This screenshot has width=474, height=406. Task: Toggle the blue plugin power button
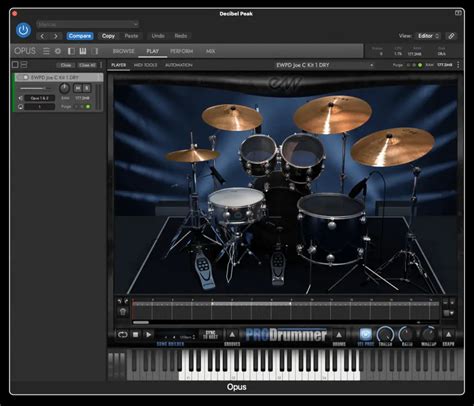(x=23, y=30)
